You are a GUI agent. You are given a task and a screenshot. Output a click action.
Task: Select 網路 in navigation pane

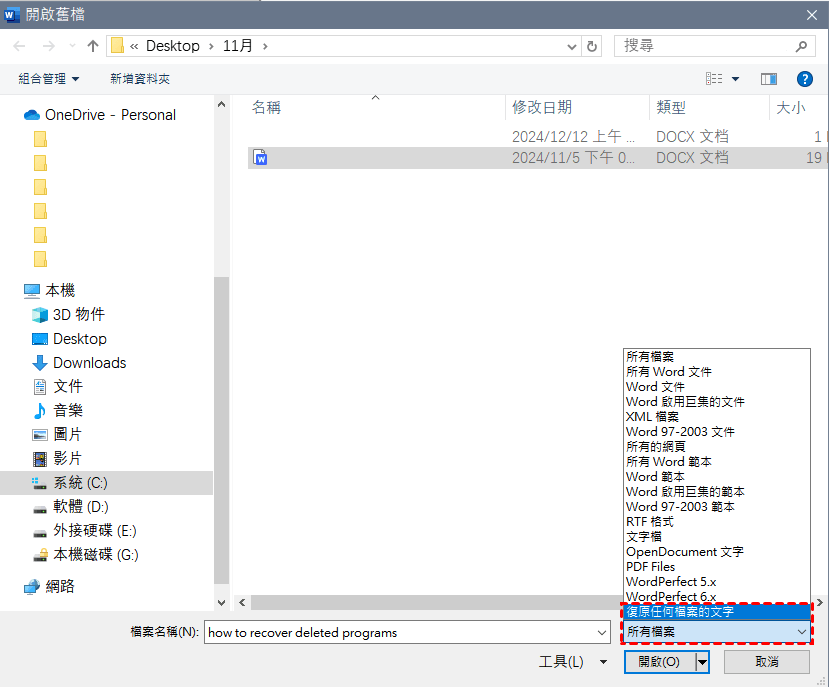(x=49, y=586)
